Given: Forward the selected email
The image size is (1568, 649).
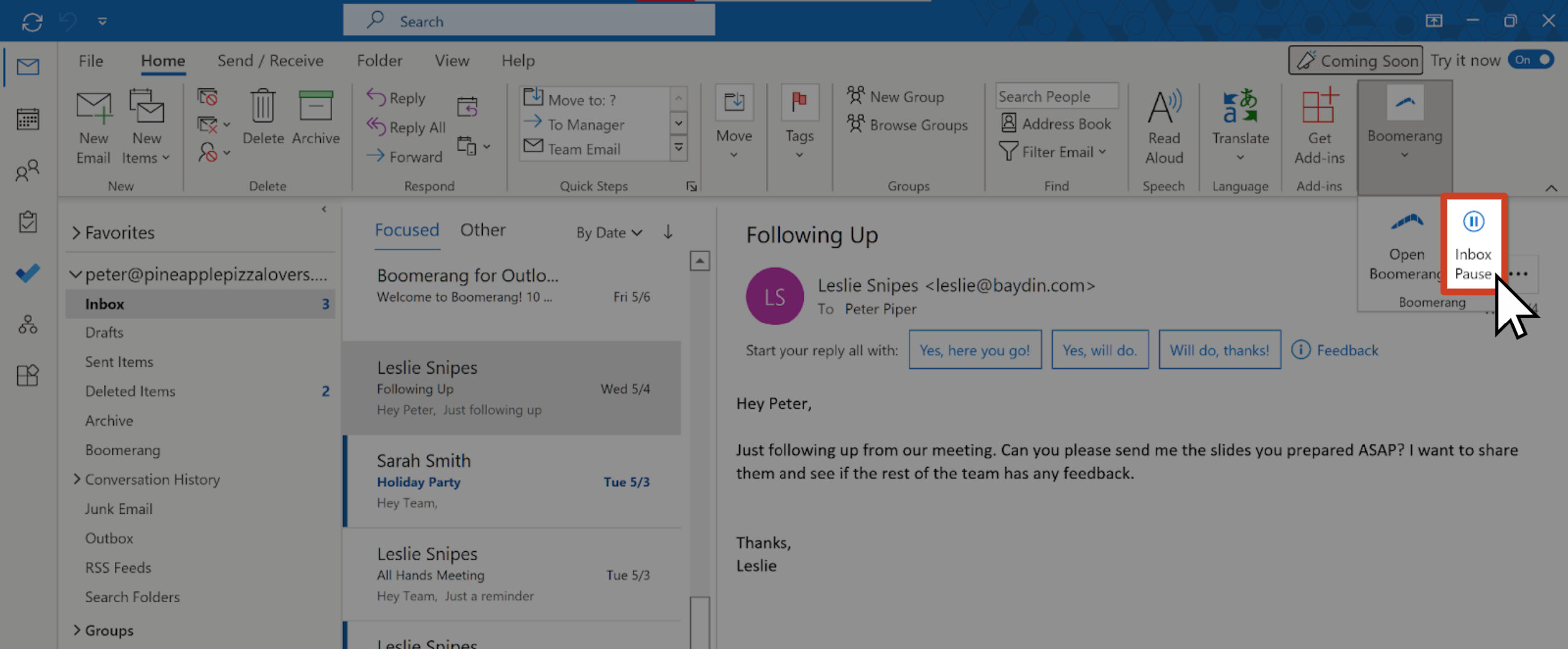Looking at the screenshot, I should coord(405,157).
